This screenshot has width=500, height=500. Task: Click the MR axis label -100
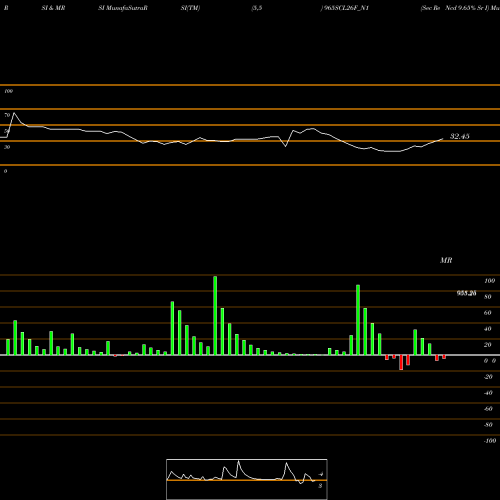coord(490,441)
